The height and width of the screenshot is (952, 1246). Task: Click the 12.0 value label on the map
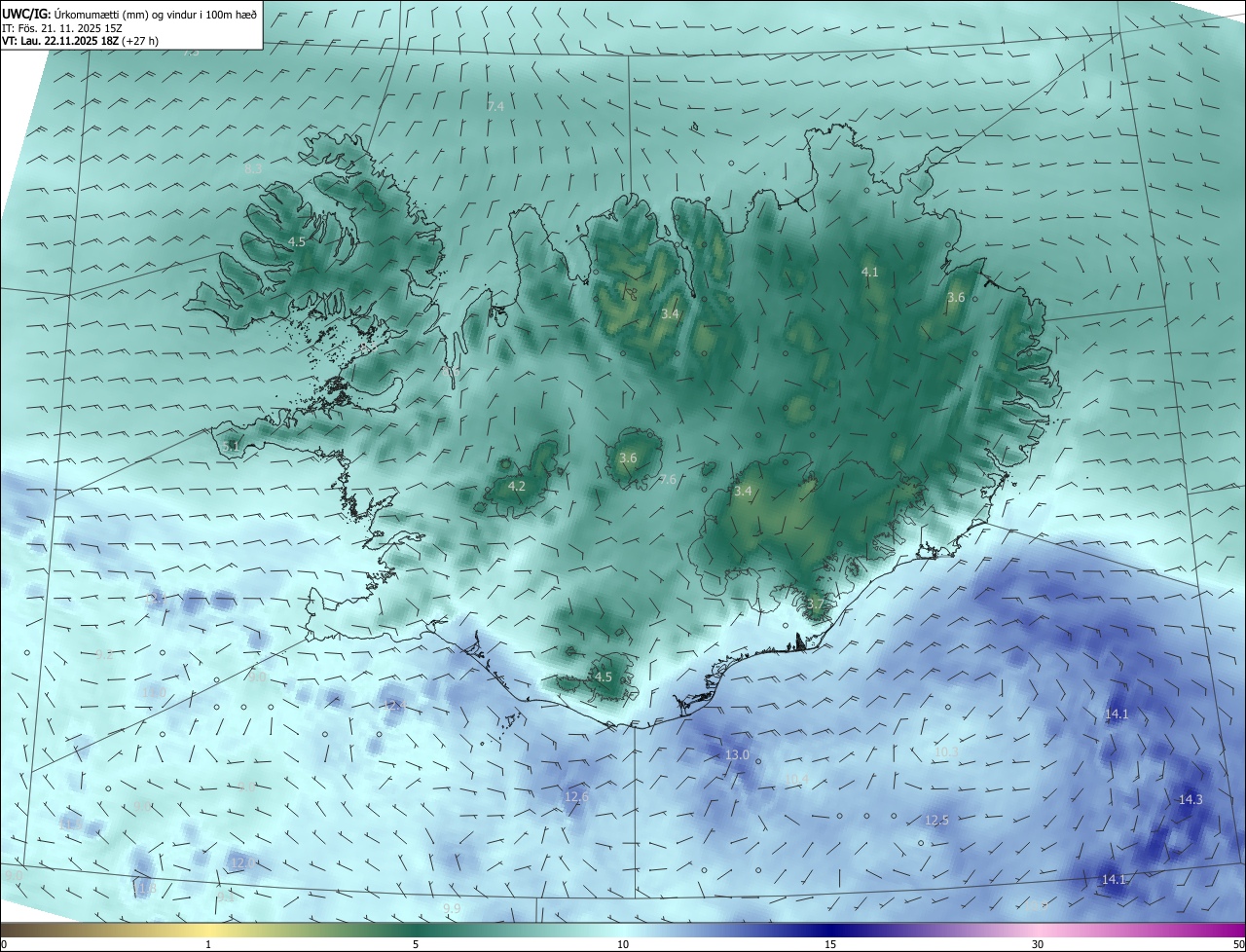coord(242,862)
